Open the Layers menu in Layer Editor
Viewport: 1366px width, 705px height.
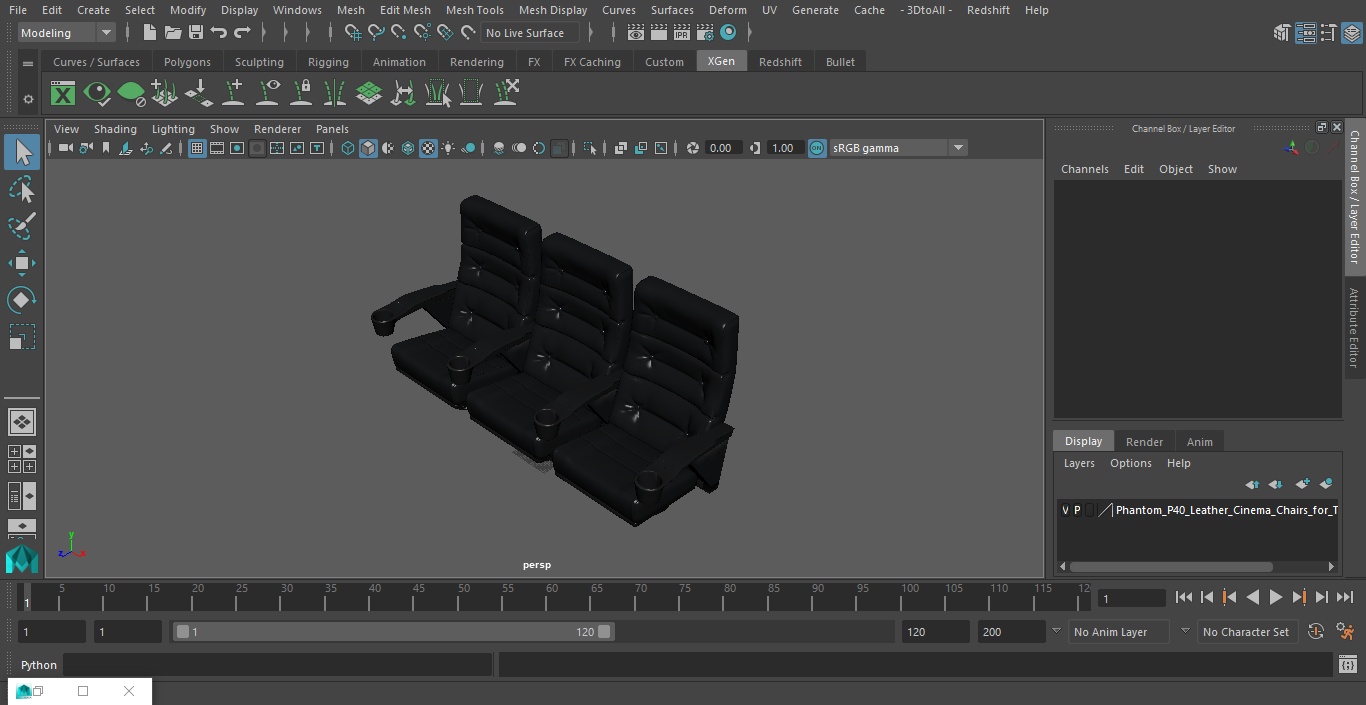[1078, 463]
